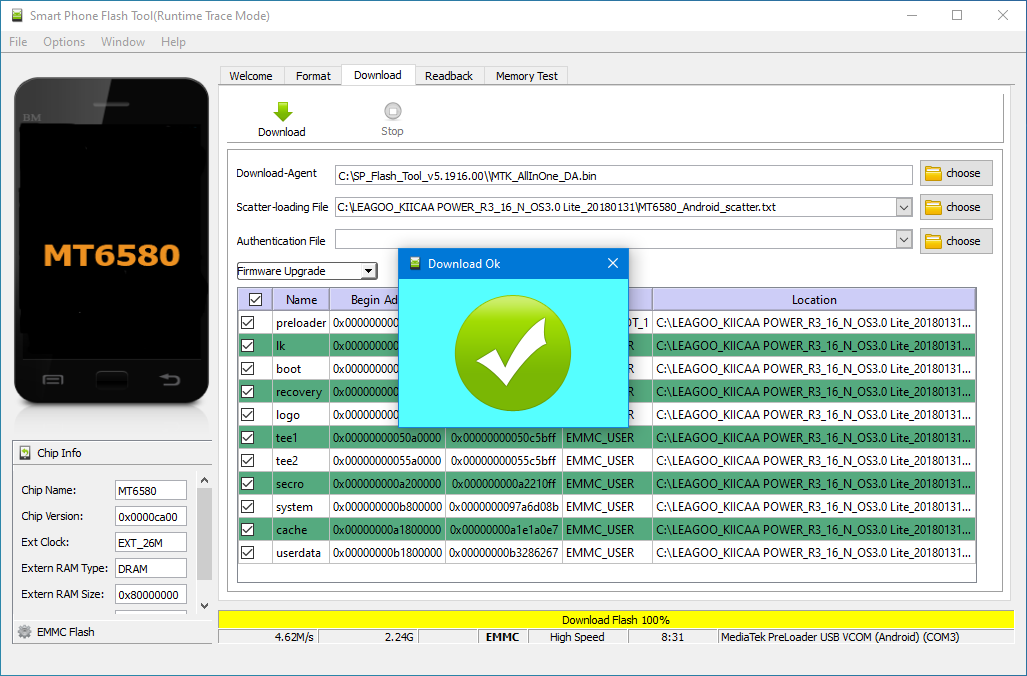This screenshot has height=676, width=1027.
Task: Uncheck the lk partition checkbox
Action: tap(248, 345)
